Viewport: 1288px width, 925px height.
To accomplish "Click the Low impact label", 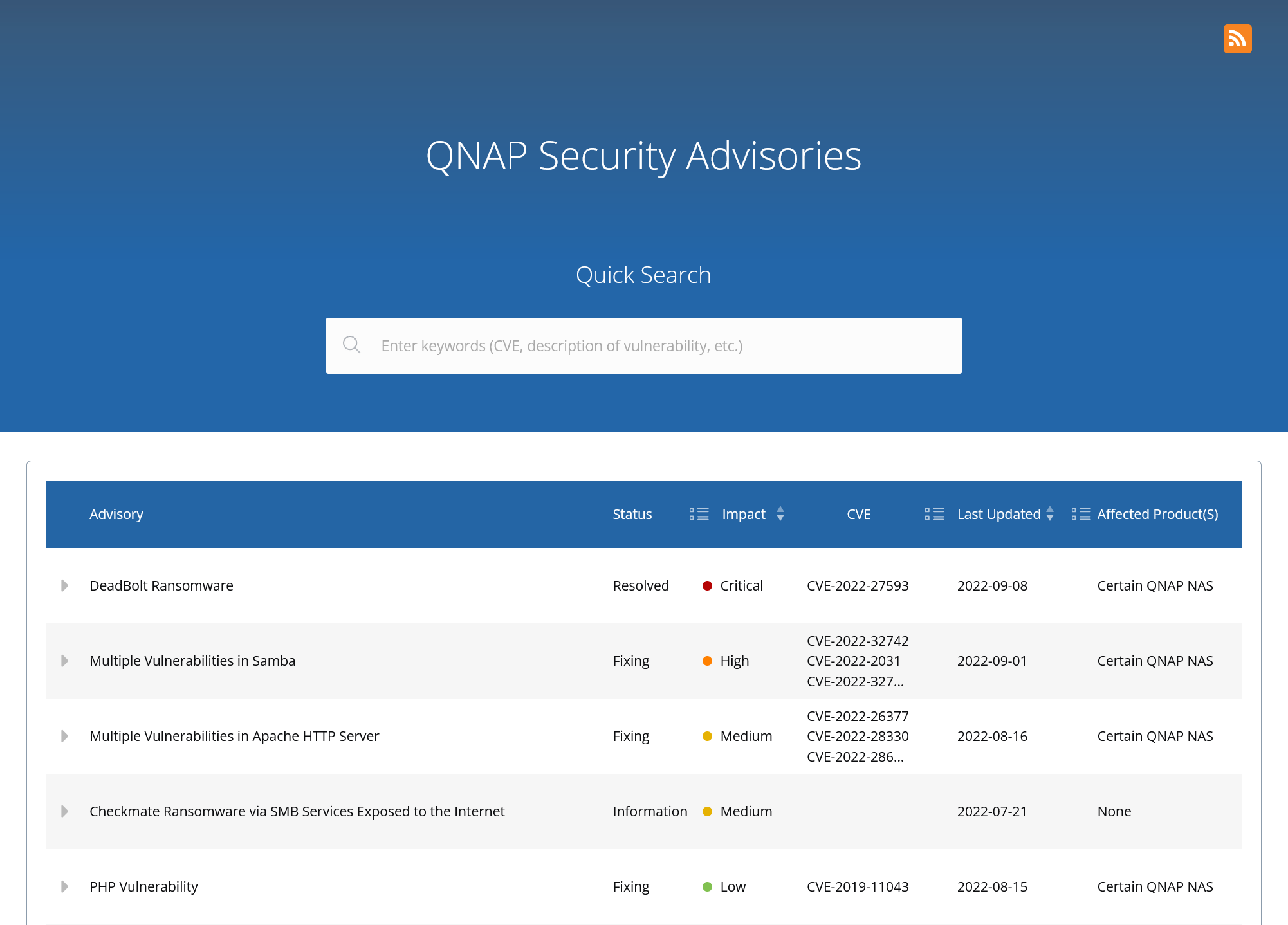I will click(x=733, y=886).
